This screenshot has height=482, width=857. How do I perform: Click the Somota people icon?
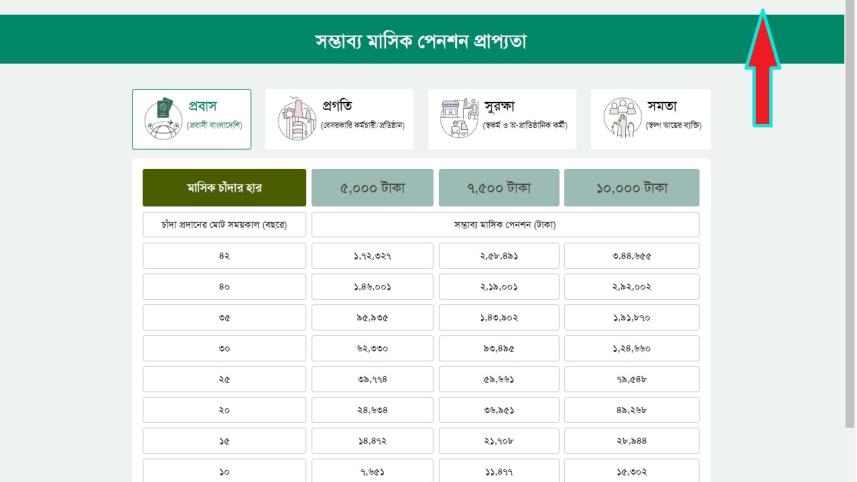click(x=622, y=118)
